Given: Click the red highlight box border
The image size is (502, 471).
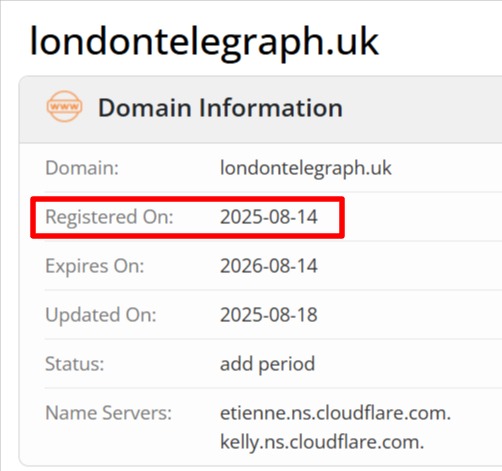Looking at the screenshot, I should click(187, 199).
